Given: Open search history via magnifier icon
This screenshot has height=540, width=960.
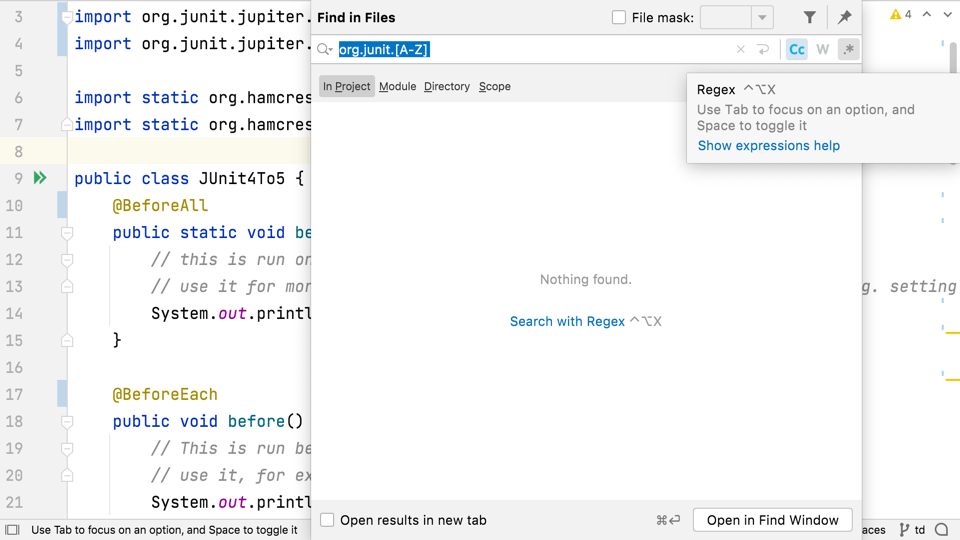Looking at the screenshot, I should click(324, 49).
